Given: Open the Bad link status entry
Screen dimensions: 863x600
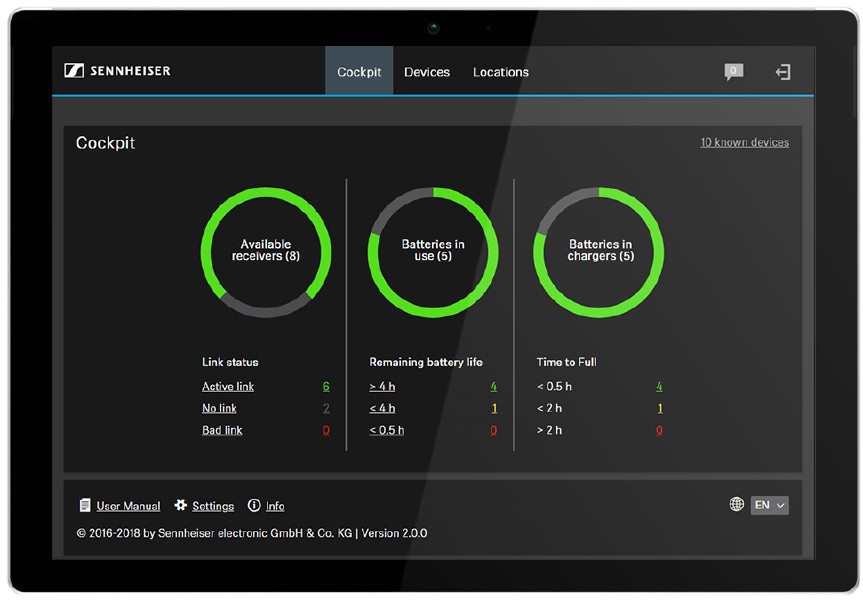Looking at the screenshot, I should pyautogui.click(x=222, y=430).
